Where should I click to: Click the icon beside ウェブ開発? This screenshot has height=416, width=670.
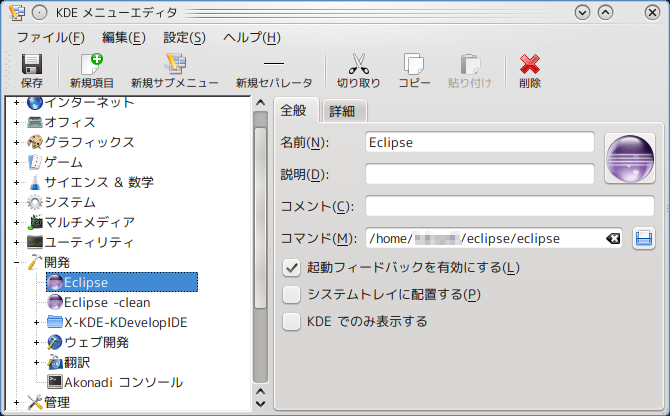point(55,342)
